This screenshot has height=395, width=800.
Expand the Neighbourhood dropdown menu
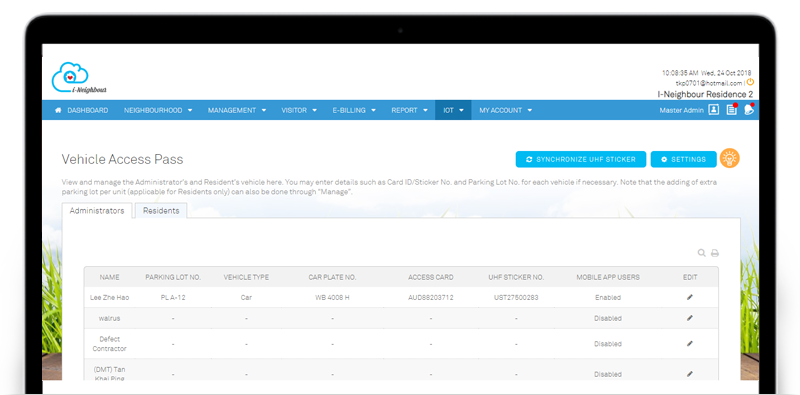pyautogui.click(x=158, y=110)
